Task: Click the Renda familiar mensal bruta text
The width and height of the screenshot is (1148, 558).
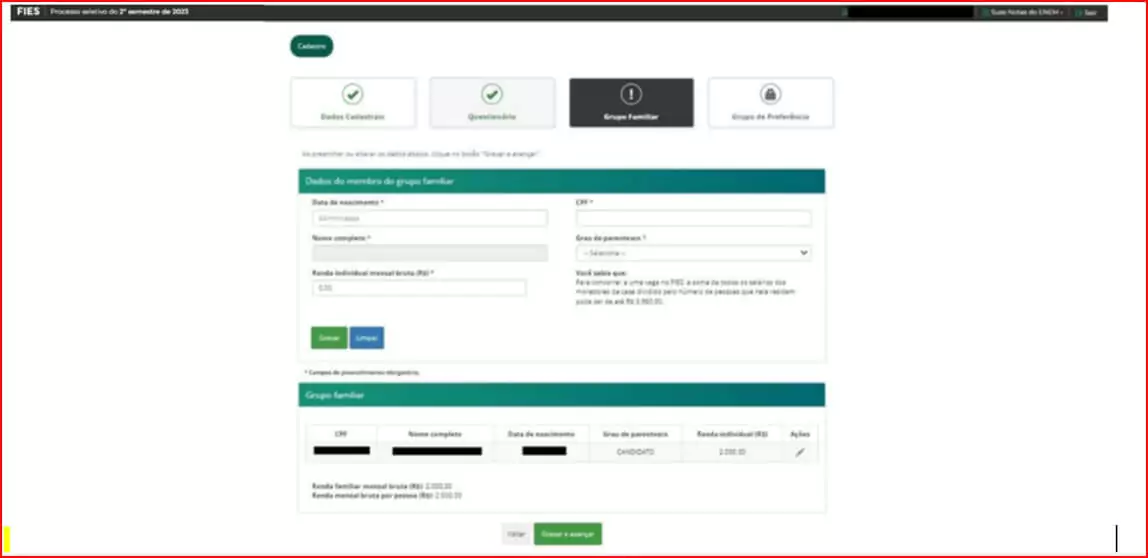Action: click(x=382, y=486)
